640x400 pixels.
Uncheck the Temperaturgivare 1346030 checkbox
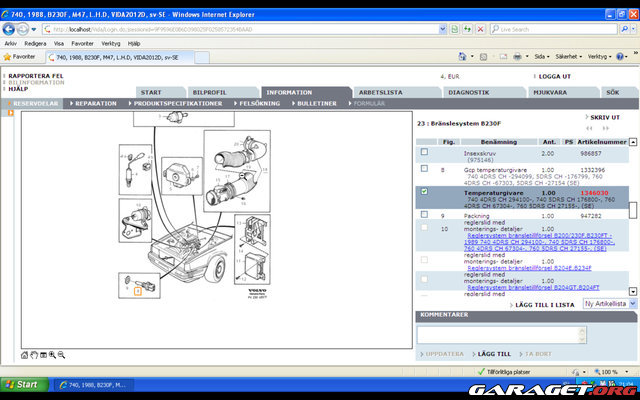424,192
